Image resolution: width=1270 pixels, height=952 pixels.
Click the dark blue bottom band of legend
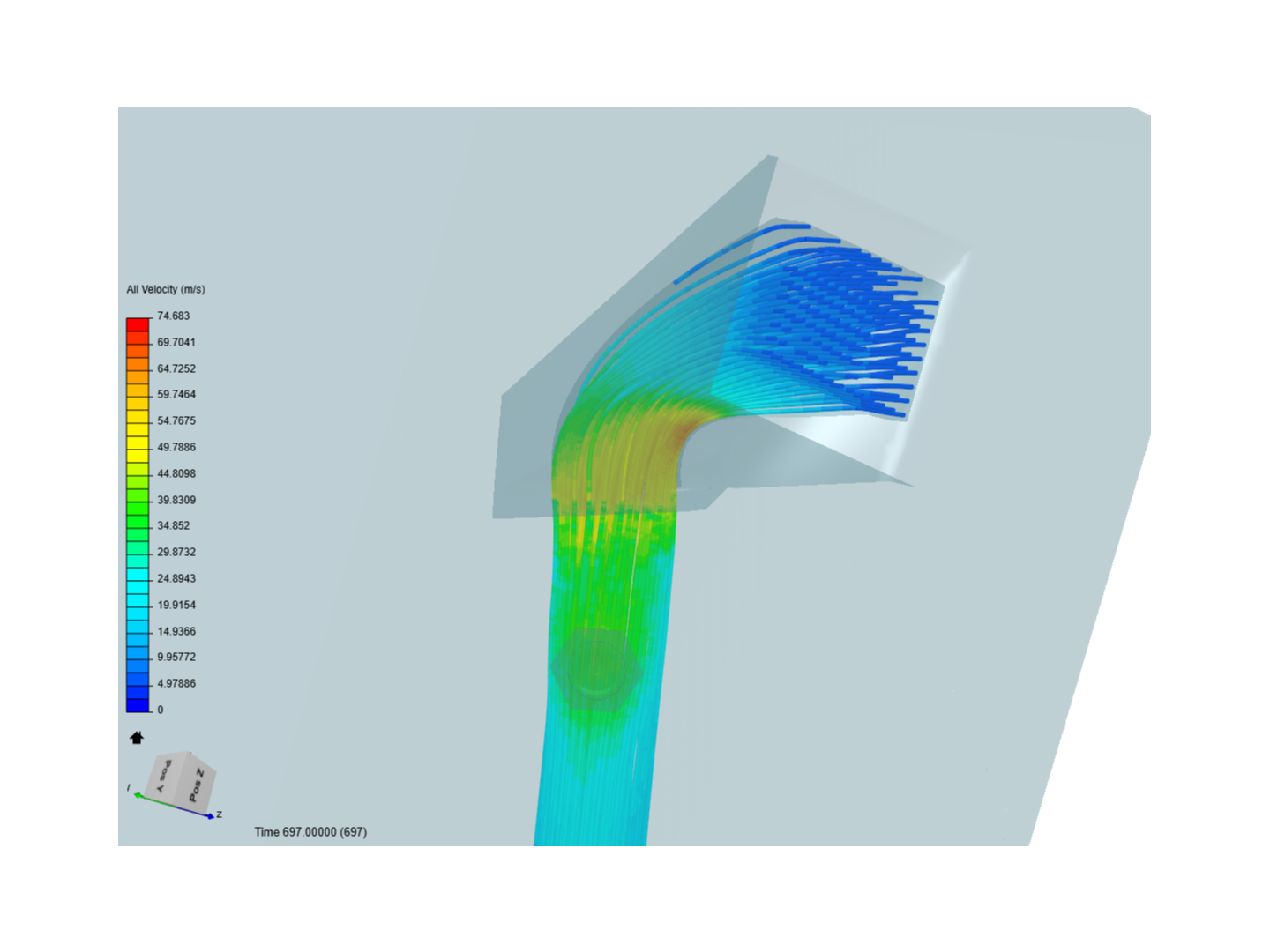[x=138, y=705]
